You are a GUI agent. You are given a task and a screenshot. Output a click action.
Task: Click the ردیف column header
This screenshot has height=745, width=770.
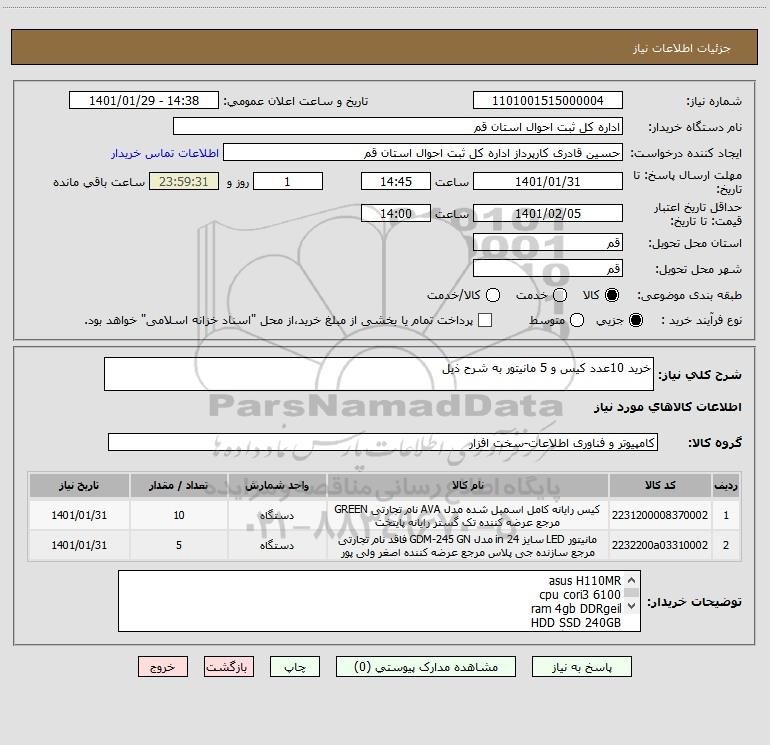tap(726, 486)
